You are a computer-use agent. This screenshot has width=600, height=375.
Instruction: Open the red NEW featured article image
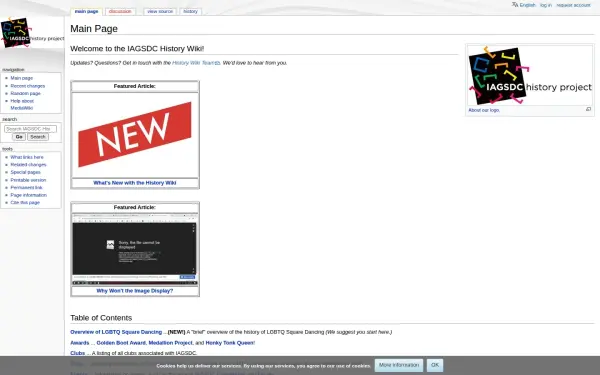(135, 135)
